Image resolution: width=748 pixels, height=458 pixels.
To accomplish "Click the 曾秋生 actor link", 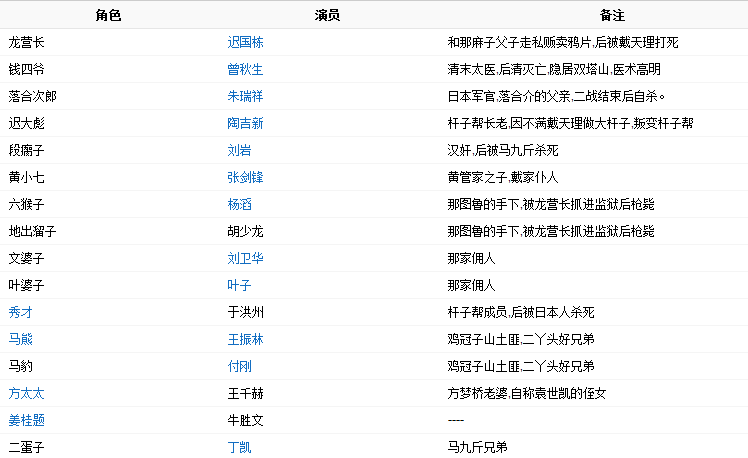I will point(245,70).
